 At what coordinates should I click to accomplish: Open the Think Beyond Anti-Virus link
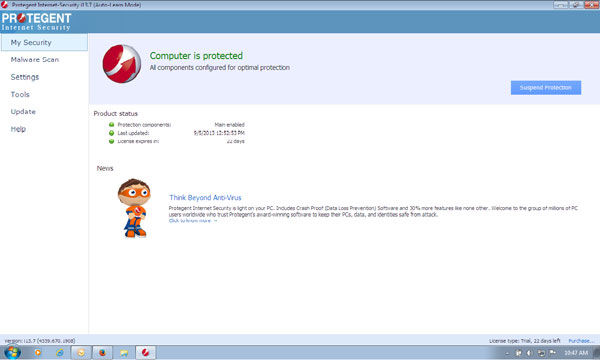coord(205,198)
